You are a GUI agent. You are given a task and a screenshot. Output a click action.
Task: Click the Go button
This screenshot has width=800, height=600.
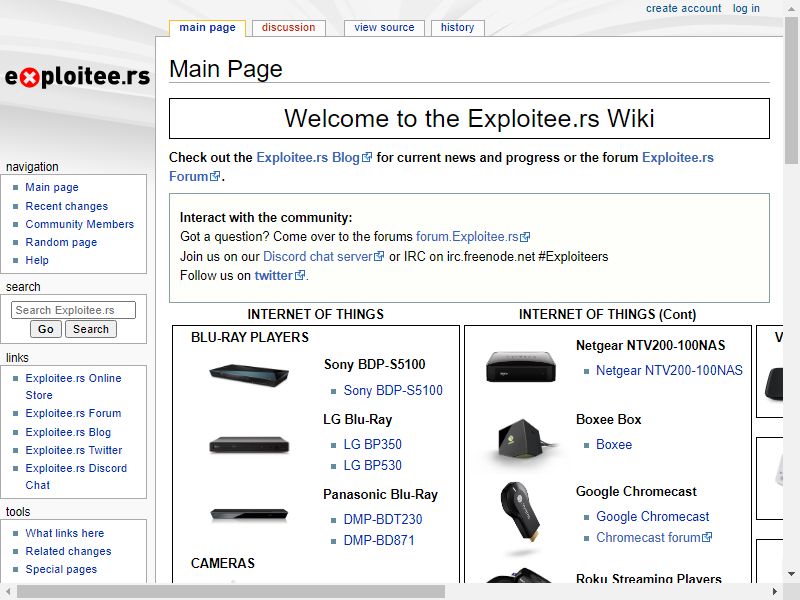pyautogui.click(x=46, y=329)
